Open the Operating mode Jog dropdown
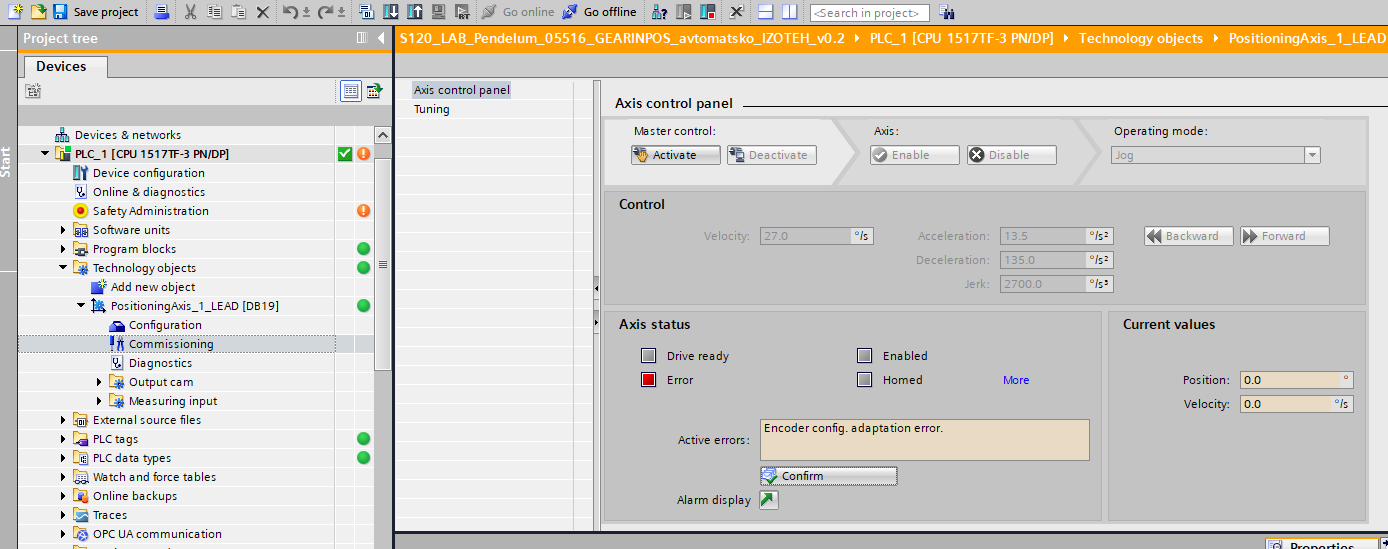This screenshot has height=549, width=1388. click(x=1312, y=156)
